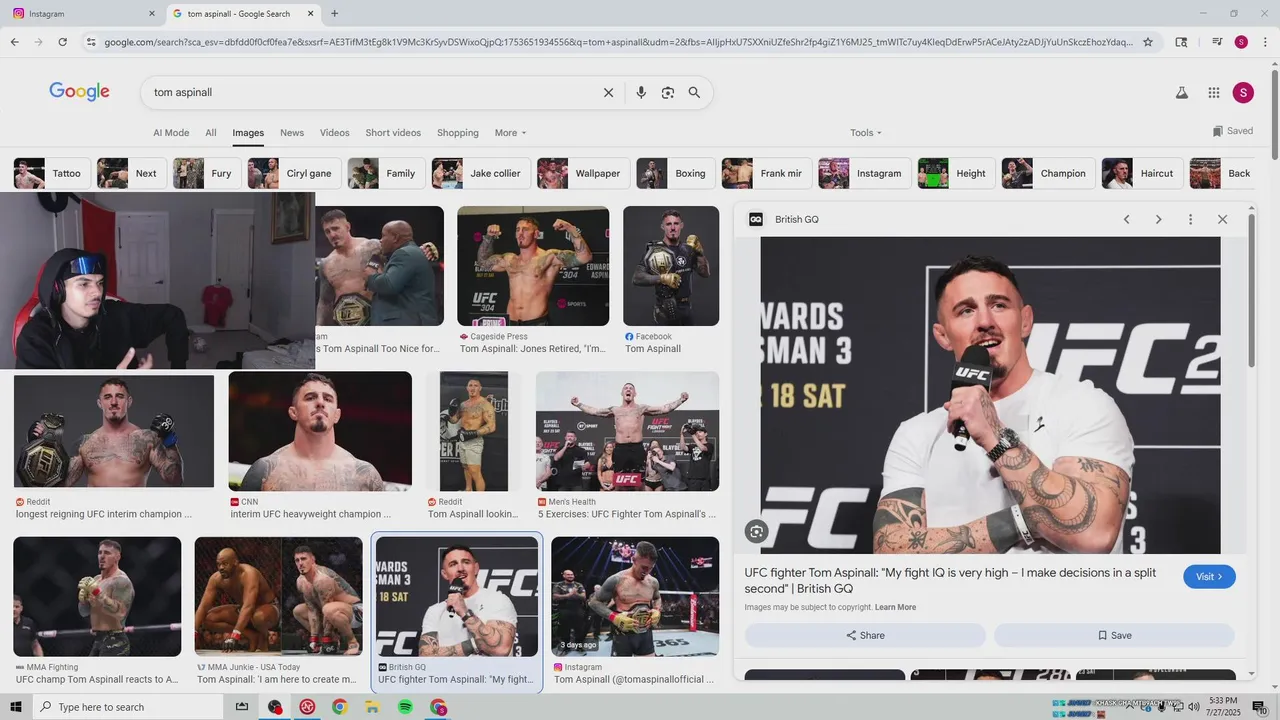Open the volume control in system tray

(1193, 707)
